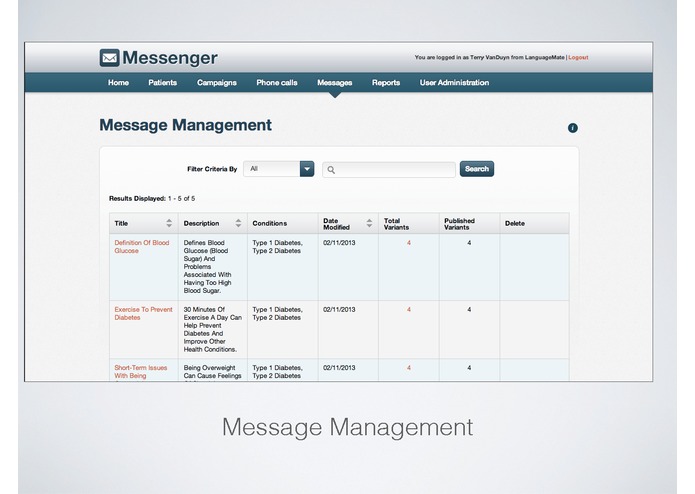Click the Filter Criteria By label
The height and width of the screenshot is (494, 695).
coord(212,169)
